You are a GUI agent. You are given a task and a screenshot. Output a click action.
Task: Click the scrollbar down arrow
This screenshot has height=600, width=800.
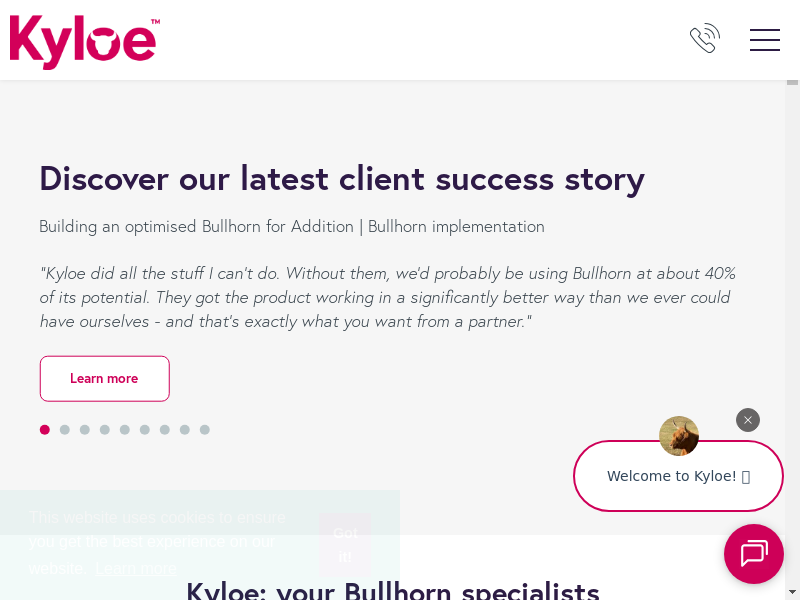pos(792,592)
